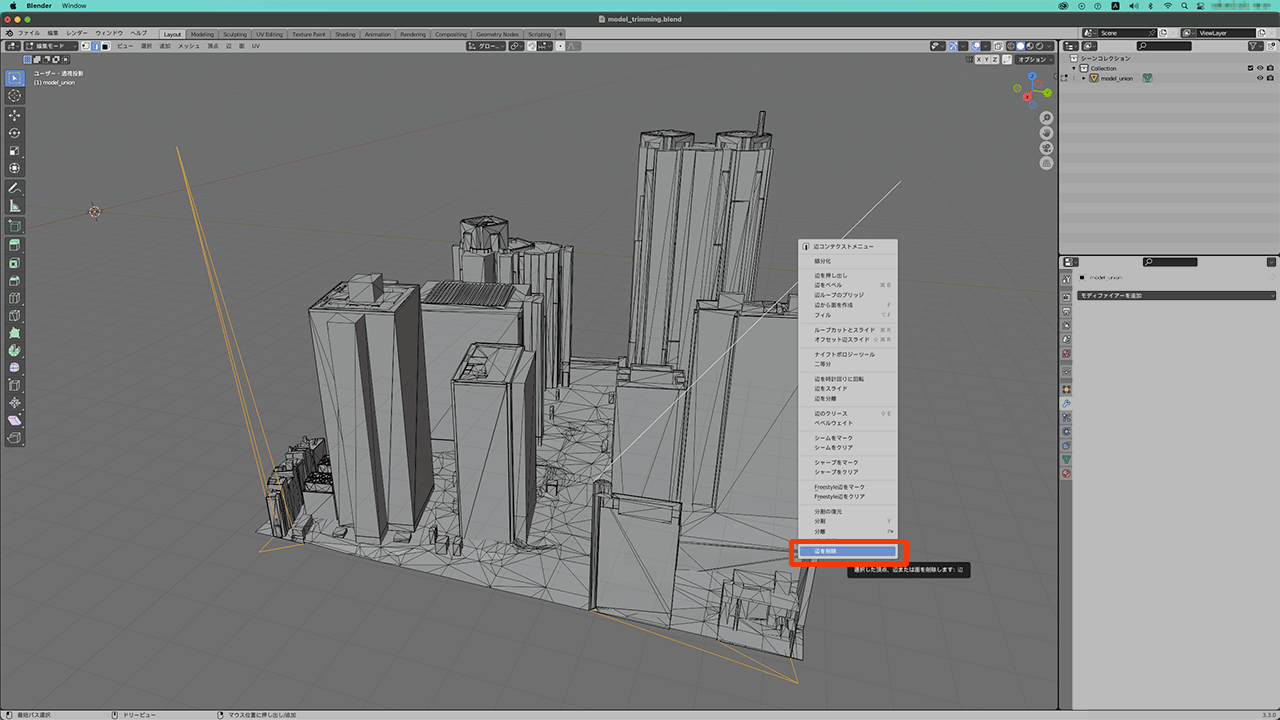Select the Move tool
Viewport: 1280px width, 720px height.
(15, 115)
